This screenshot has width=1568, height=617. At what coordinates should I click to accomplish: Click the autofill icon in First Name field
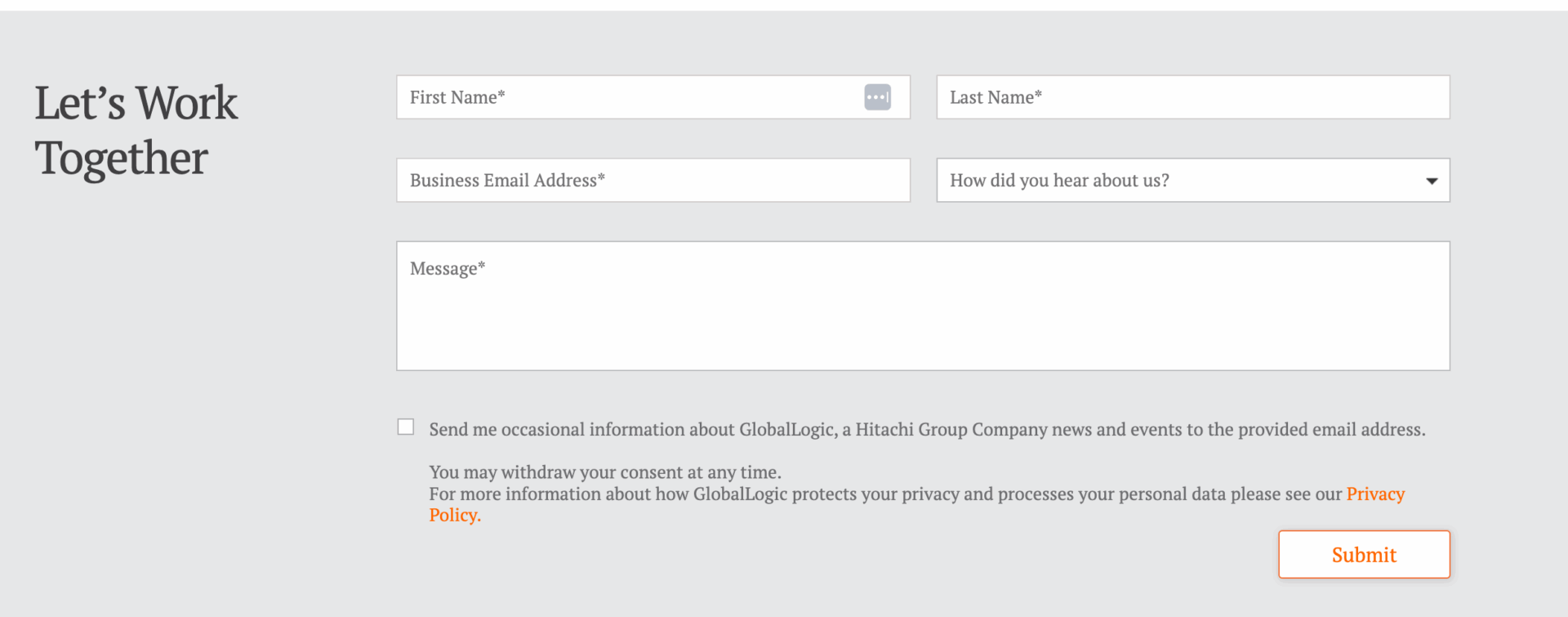click(x=877, y=96)
